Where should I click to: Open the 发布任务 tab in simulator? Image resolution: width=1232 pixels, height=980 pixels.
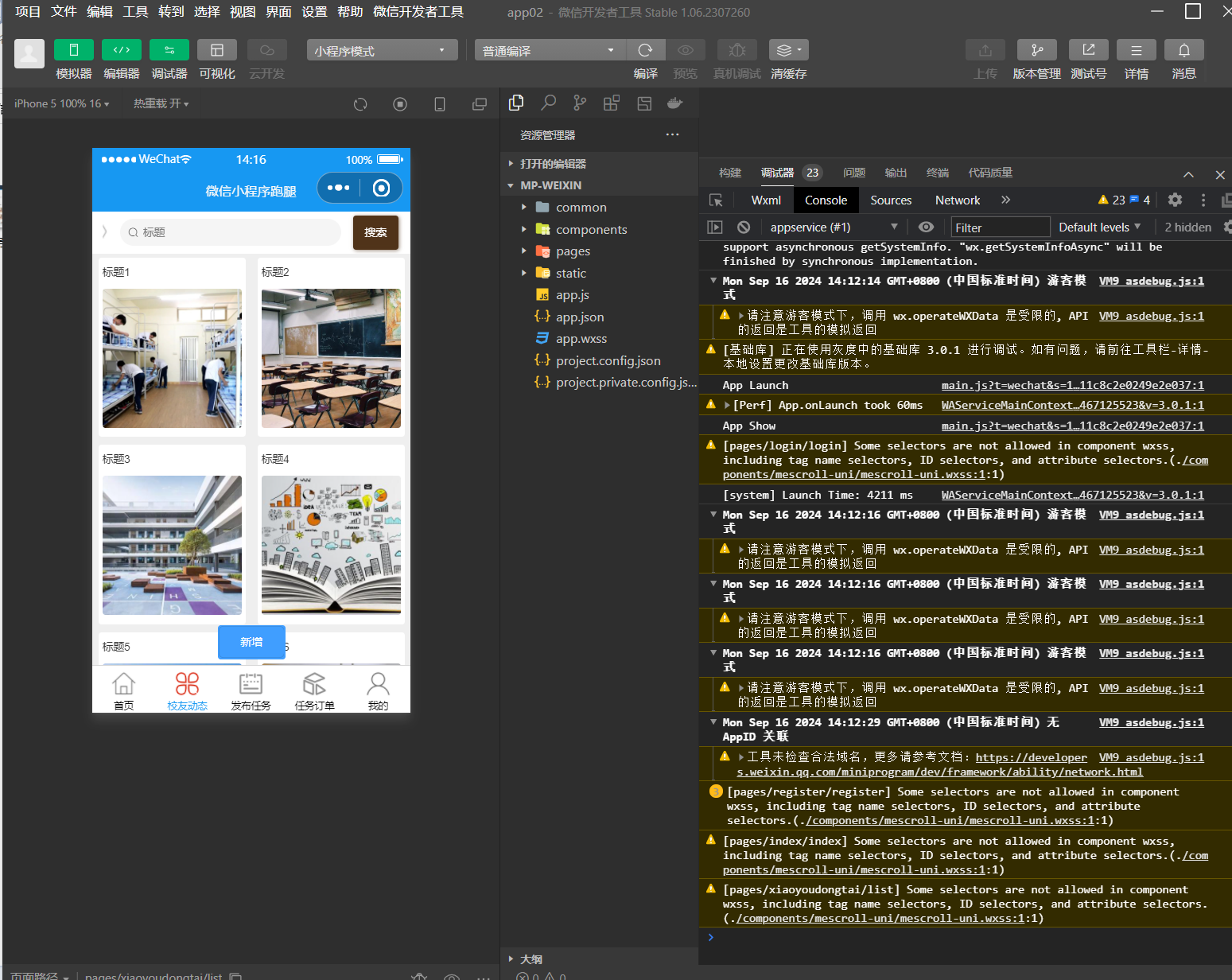point(251,690)
